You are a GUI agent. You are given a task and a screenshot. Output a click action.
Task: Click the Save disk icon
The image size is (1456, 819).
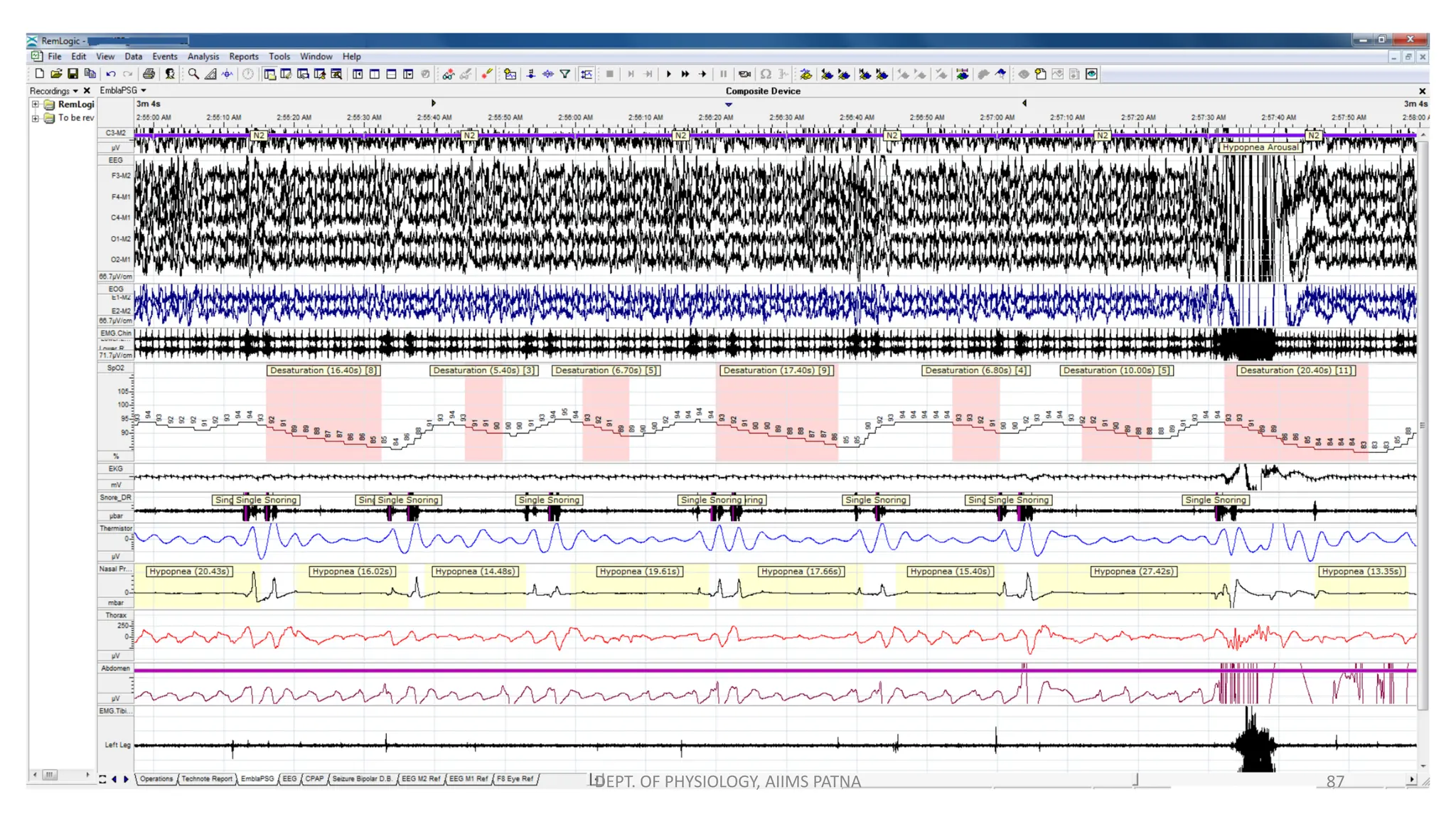[x=73, y=74]
